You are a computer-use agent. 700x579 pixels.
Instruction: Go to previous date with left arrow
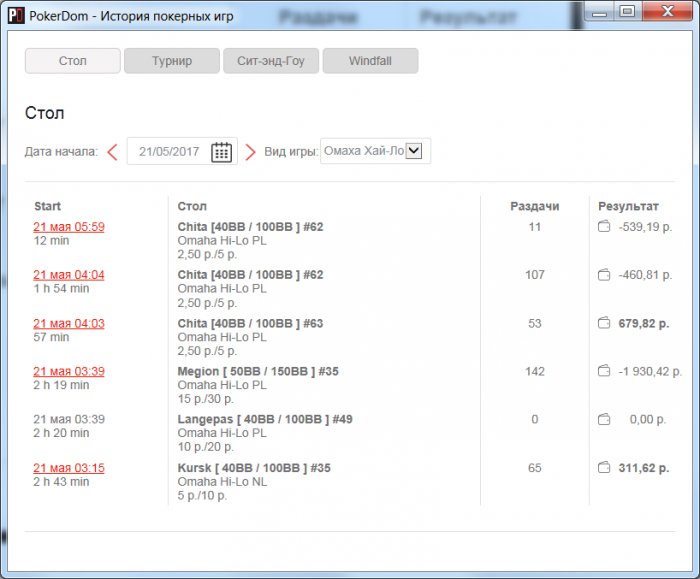(x=112, y=152)
